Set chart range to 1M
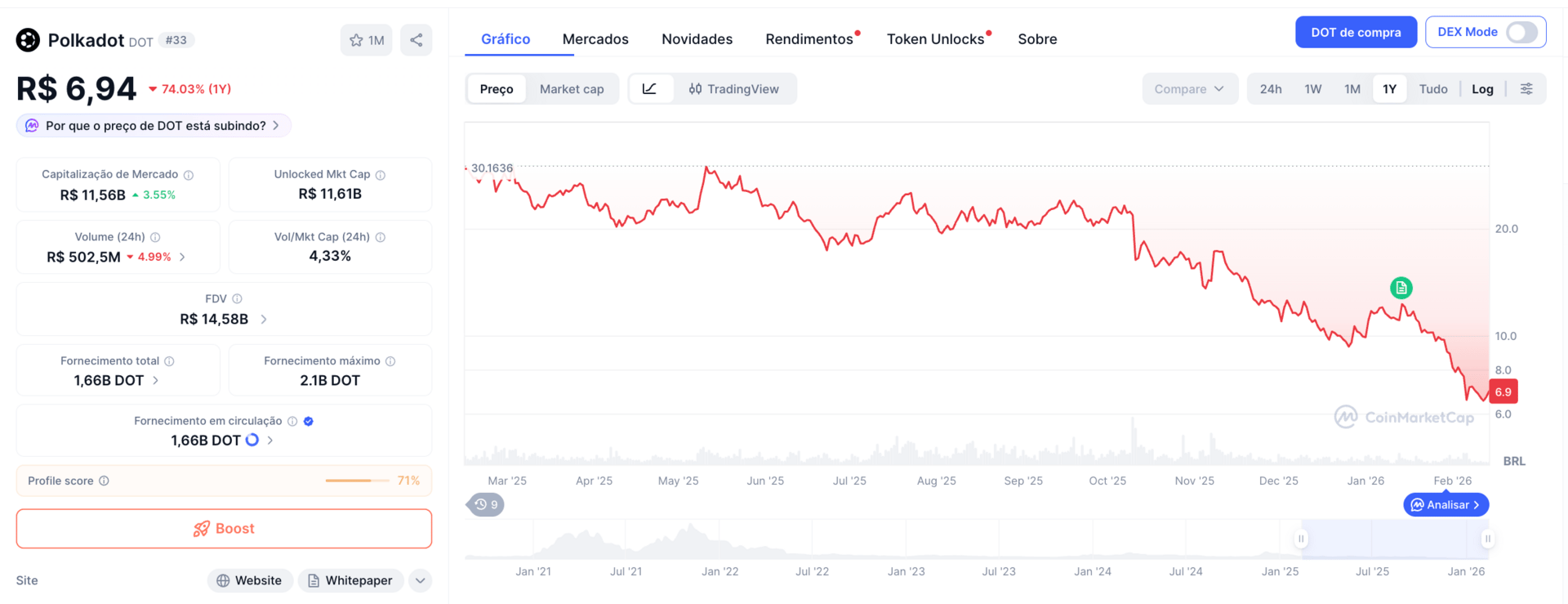Screen dimensions: 1568x604 1352,89
